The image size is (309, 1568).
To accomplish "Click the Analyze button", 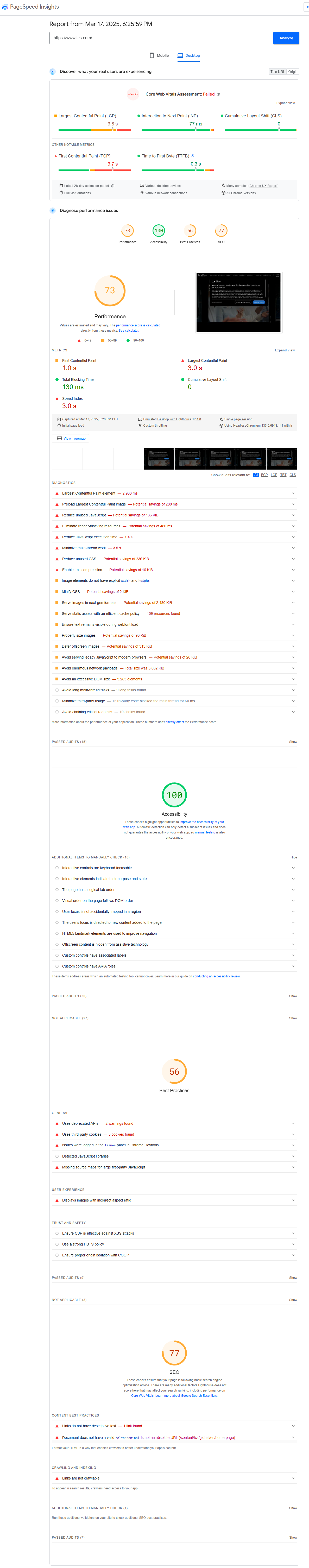I will 286,38.
